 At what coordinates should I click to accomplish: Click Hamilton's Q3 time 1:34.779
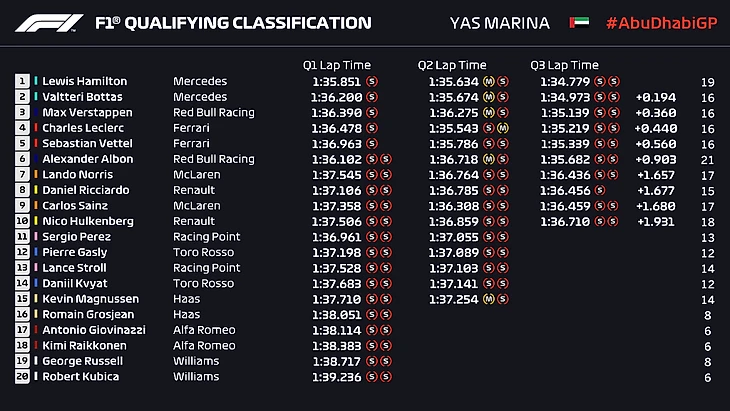[565, 81]
